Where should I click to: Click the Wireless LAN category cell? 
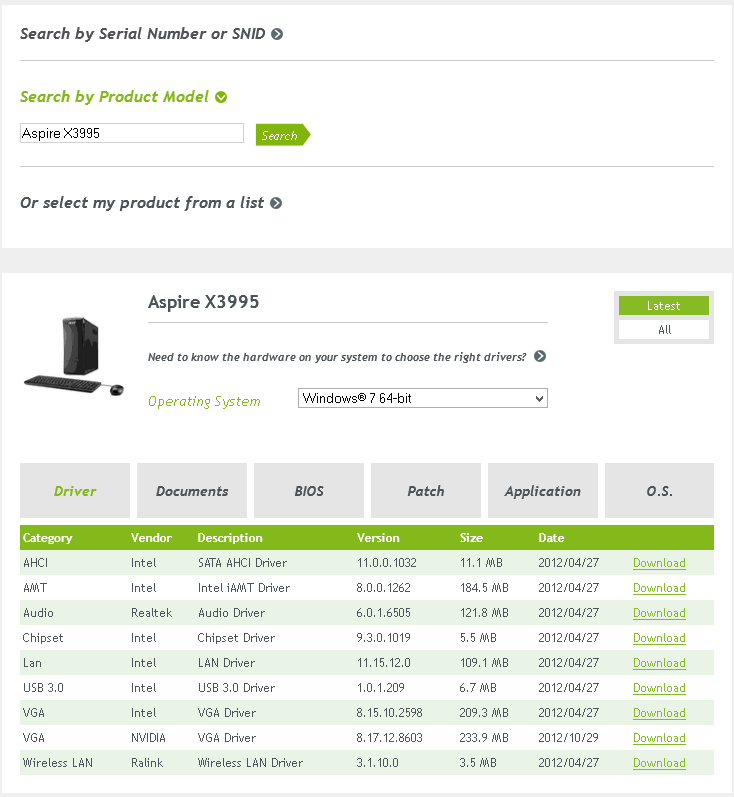coord(57,762)
